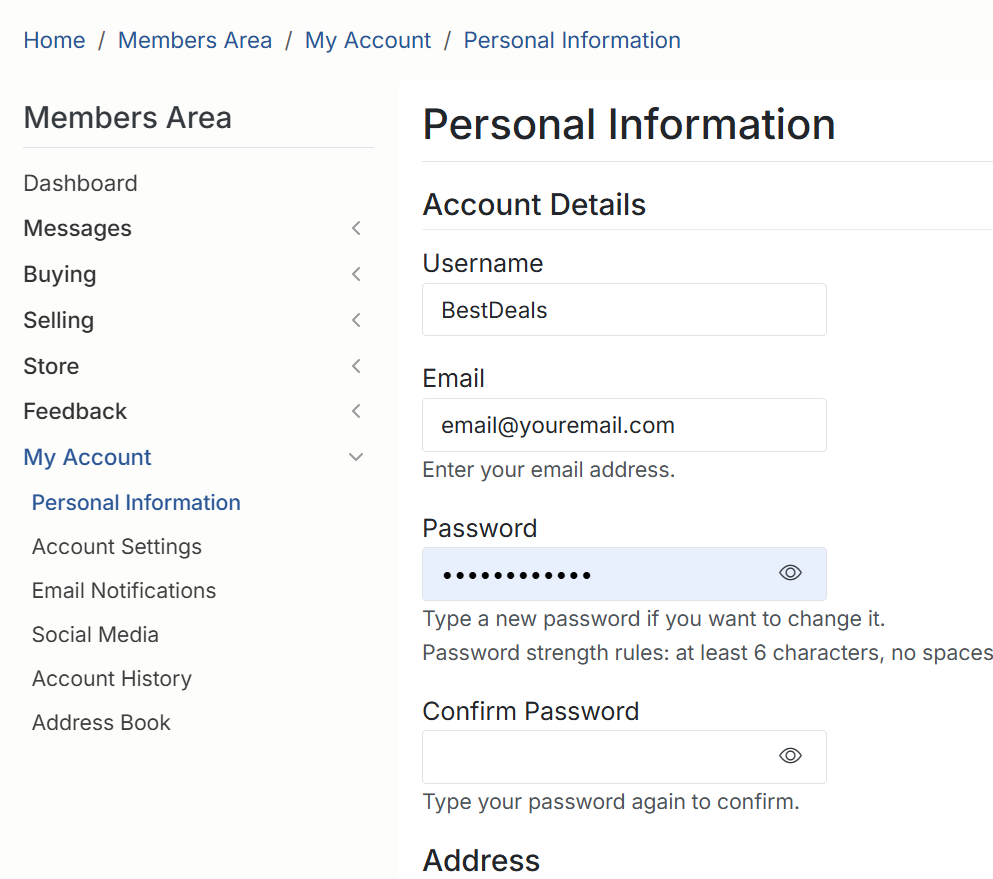Open My Account from the breadcrumb
The height and width of the screenshot is (879, 993).
coord(368,40)
